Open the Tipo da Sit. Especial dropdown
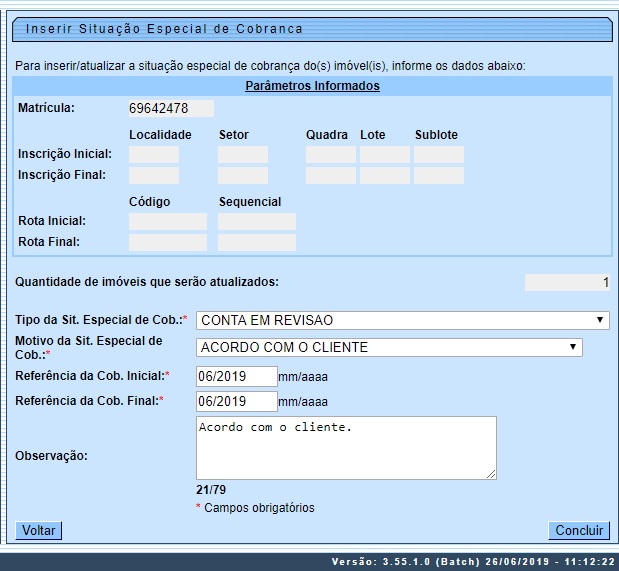This screenshot has height=571, width=619. point(402,320)
